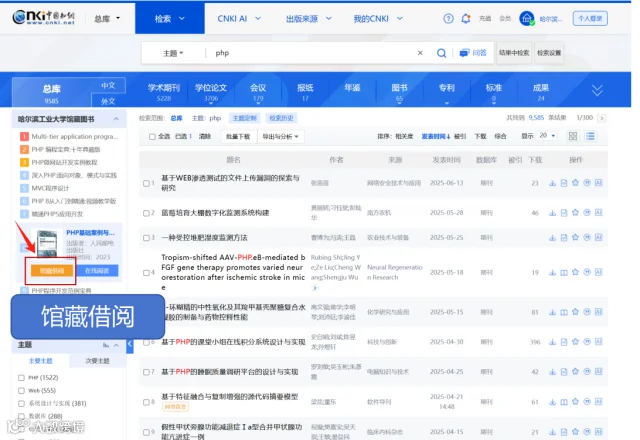
Task: Open the notification bell icon
Action: click(x=465, y=18)
